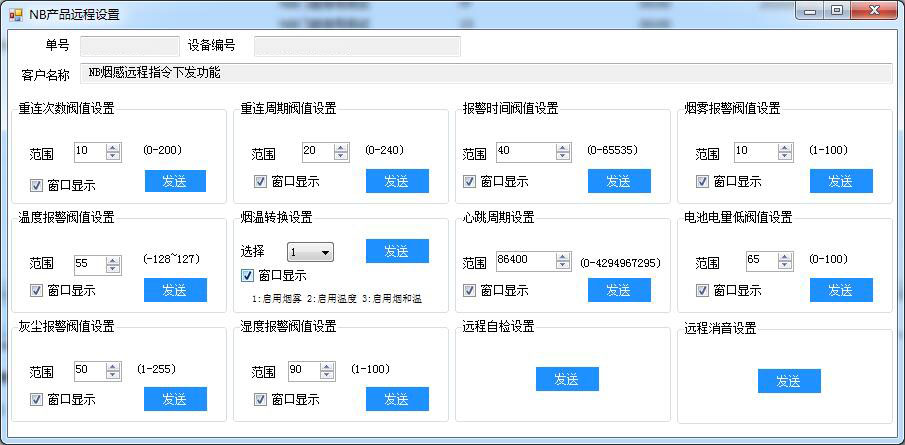Click the 客户名称 text field

coord(486,73)
